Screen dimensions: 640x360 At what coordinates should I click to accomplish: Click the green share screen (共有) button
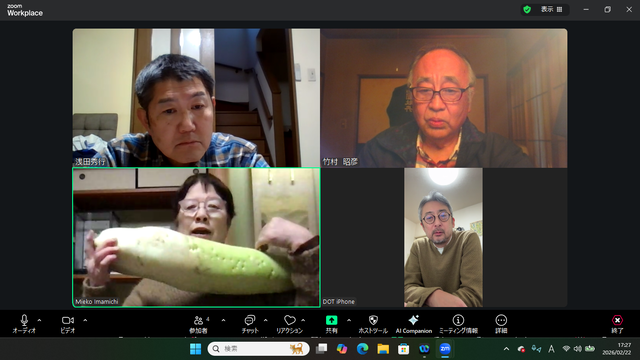(x=331, y=320)
